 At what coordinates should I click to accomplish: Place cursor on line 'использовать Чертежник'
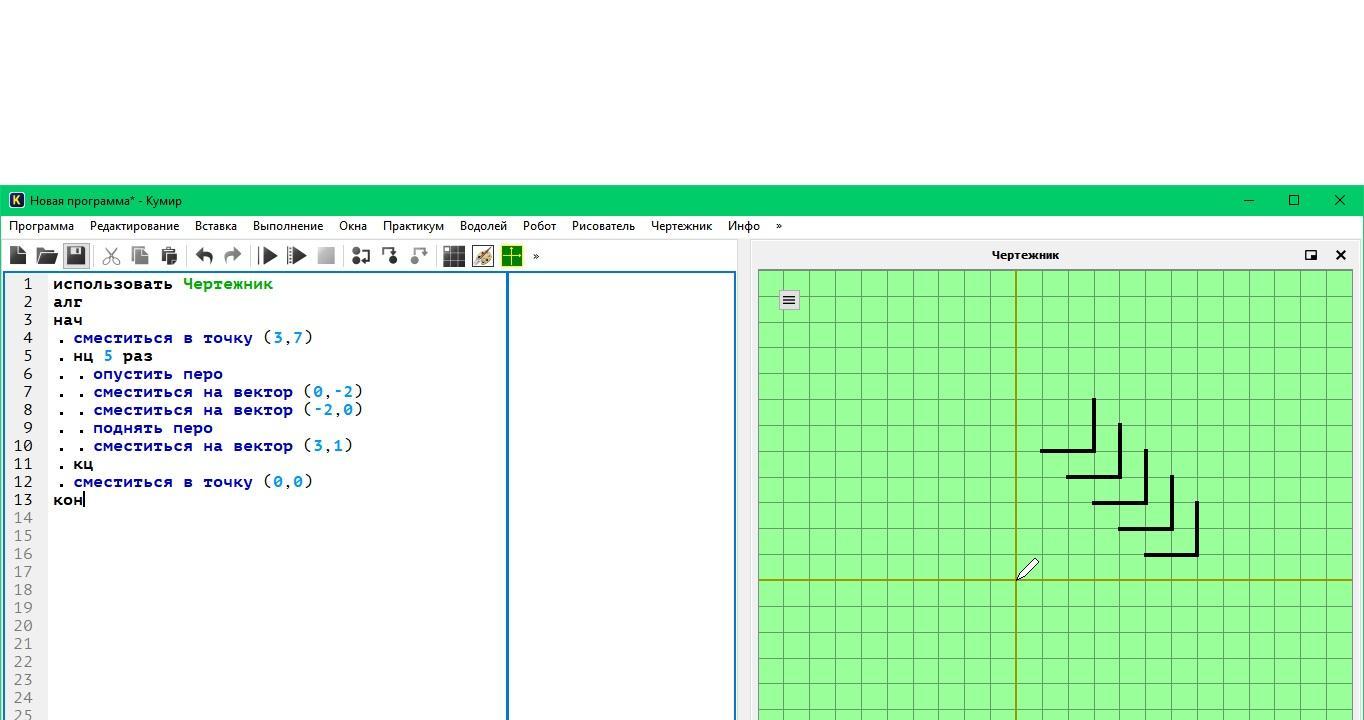tap(163, 284)
